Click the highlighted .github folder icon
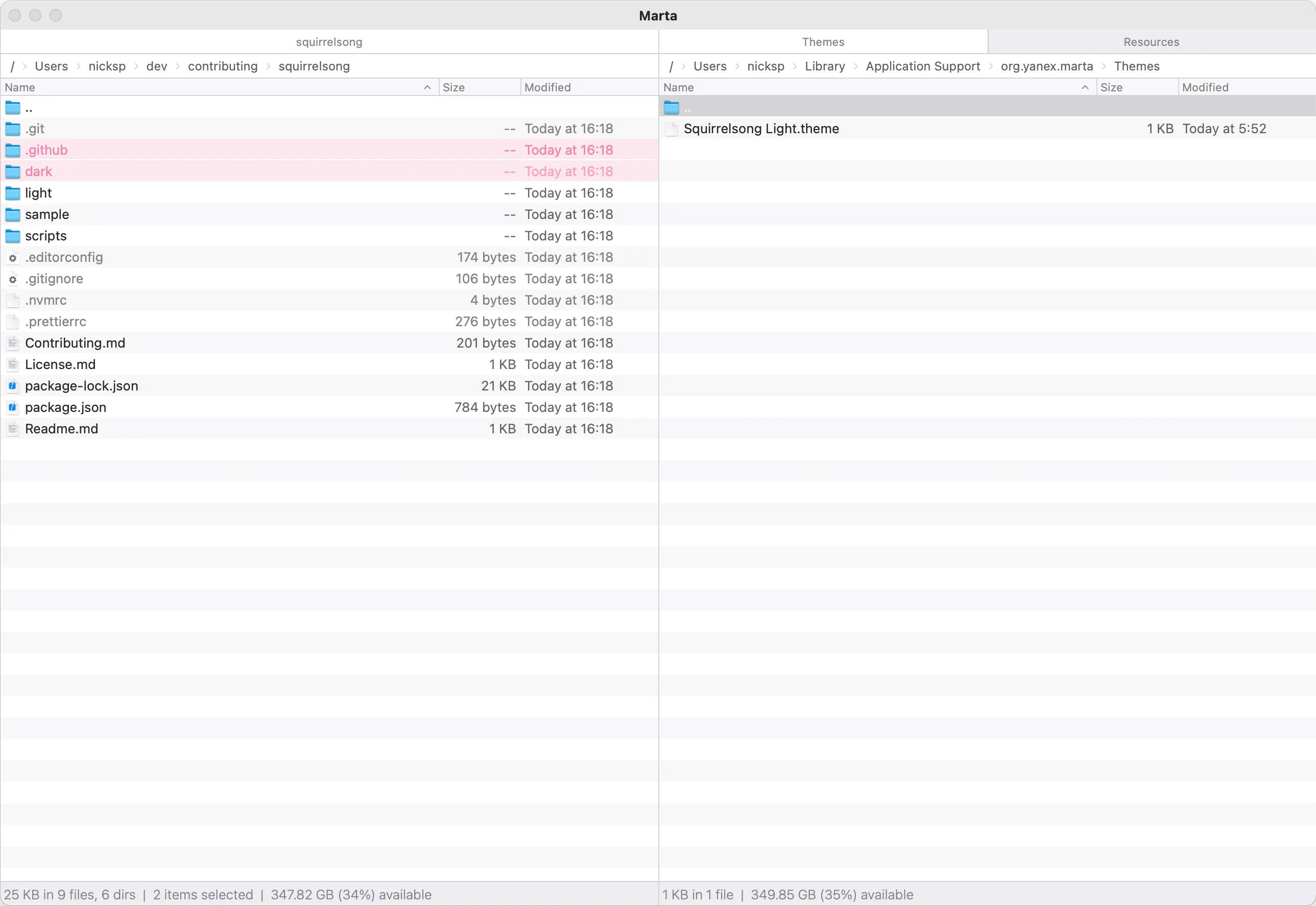This screenshot has width=1316, height=906. click(13, 150)
